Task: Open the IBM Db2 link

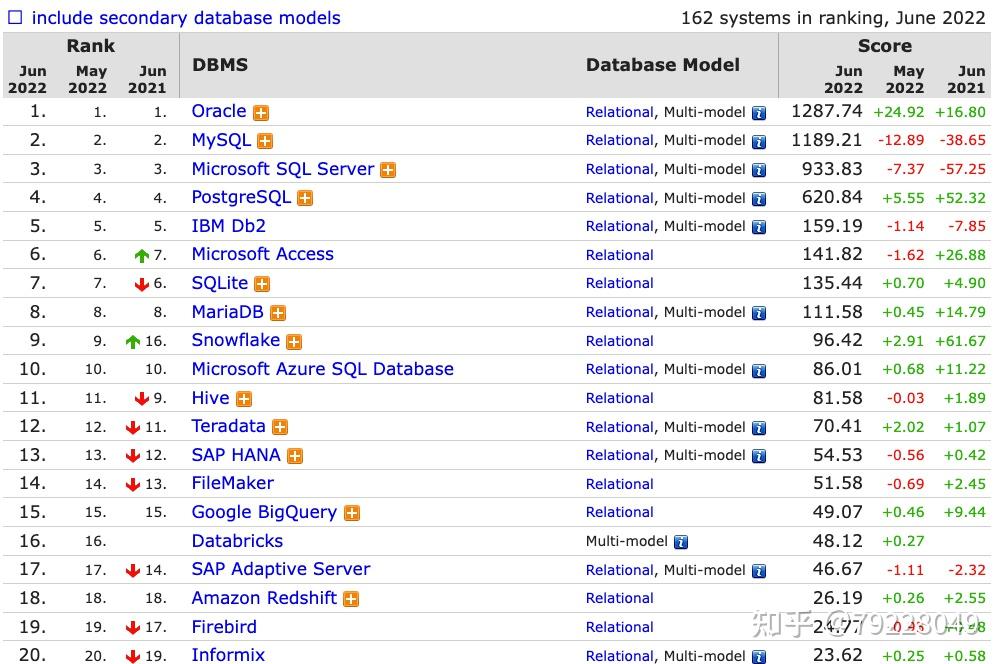Action: point(228,226)
